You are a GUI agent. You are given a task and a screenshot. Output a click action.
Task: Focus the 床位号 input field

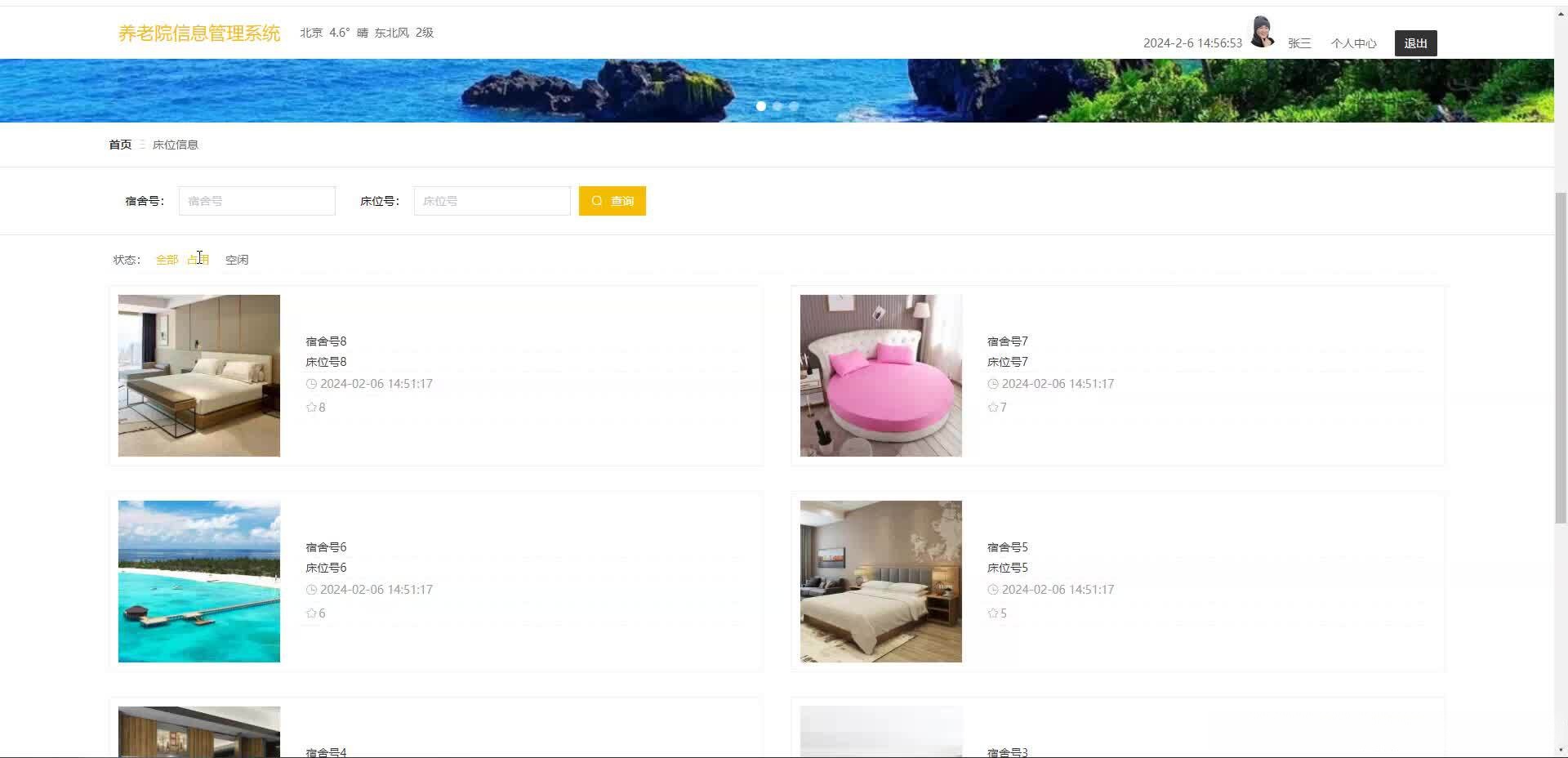pos(492,201)
